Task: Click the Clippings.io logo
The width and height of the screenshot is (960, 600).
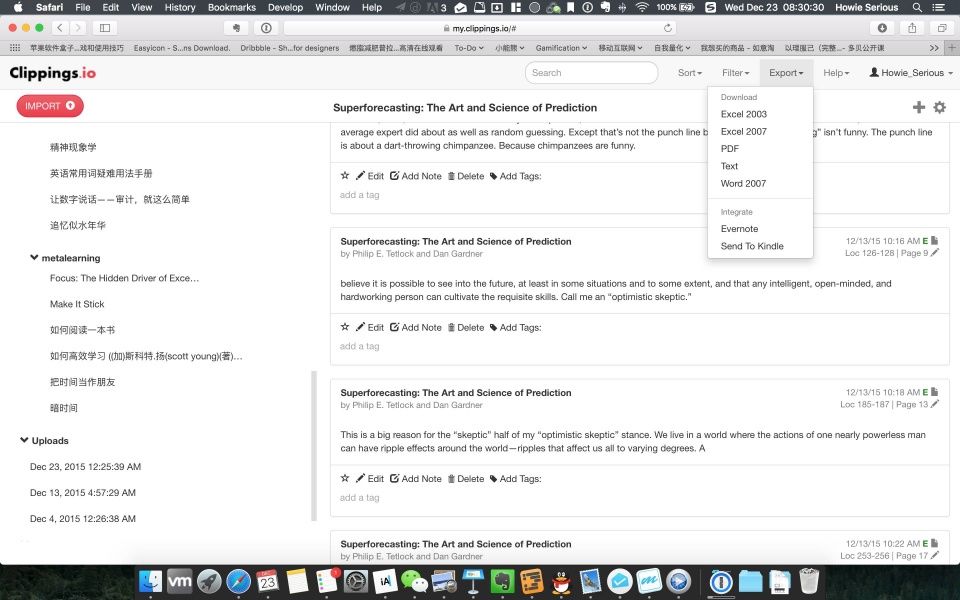Action: coord(53,73)
